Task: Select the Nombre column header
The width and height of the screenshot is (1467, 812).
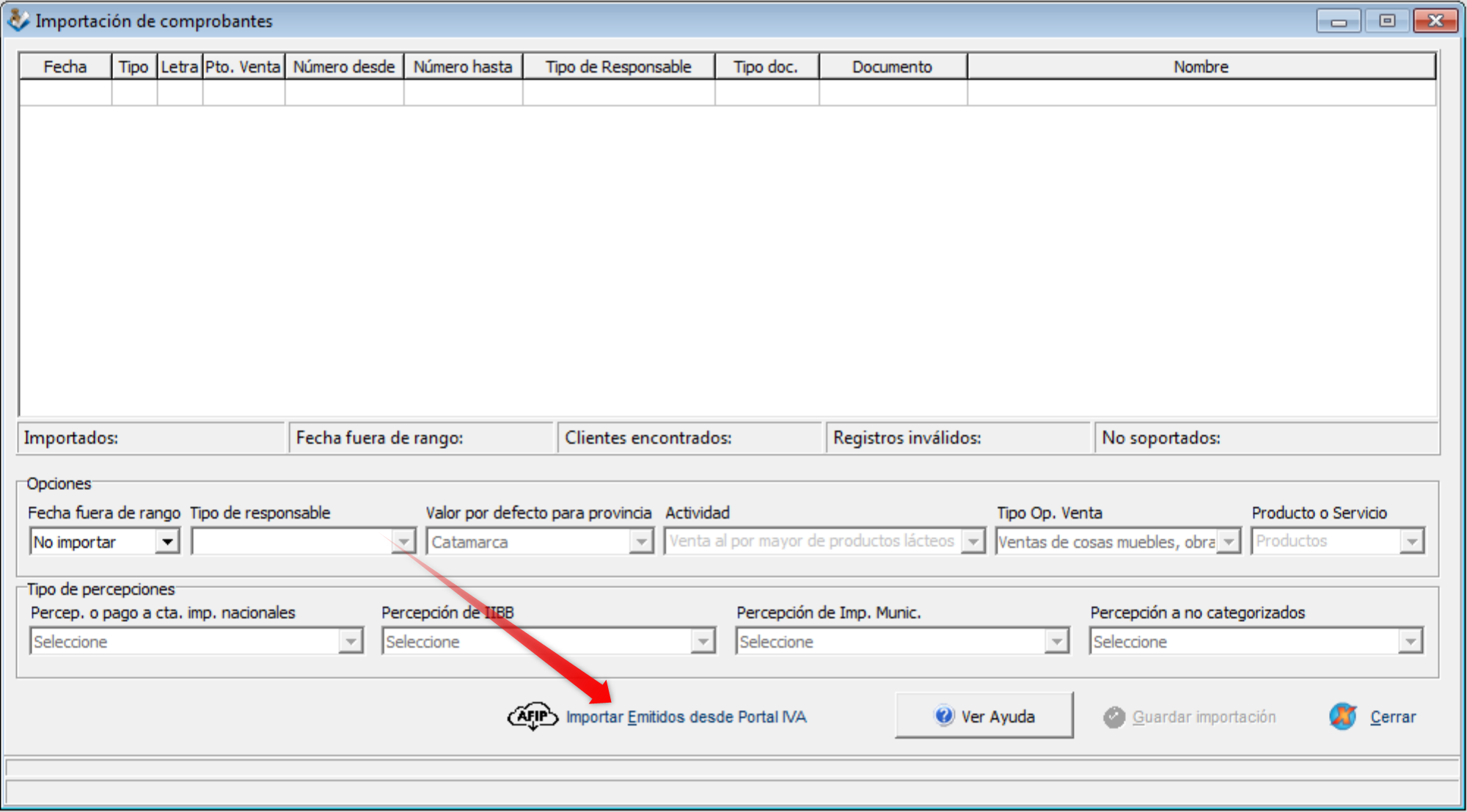Action: tap(1201, 67)
